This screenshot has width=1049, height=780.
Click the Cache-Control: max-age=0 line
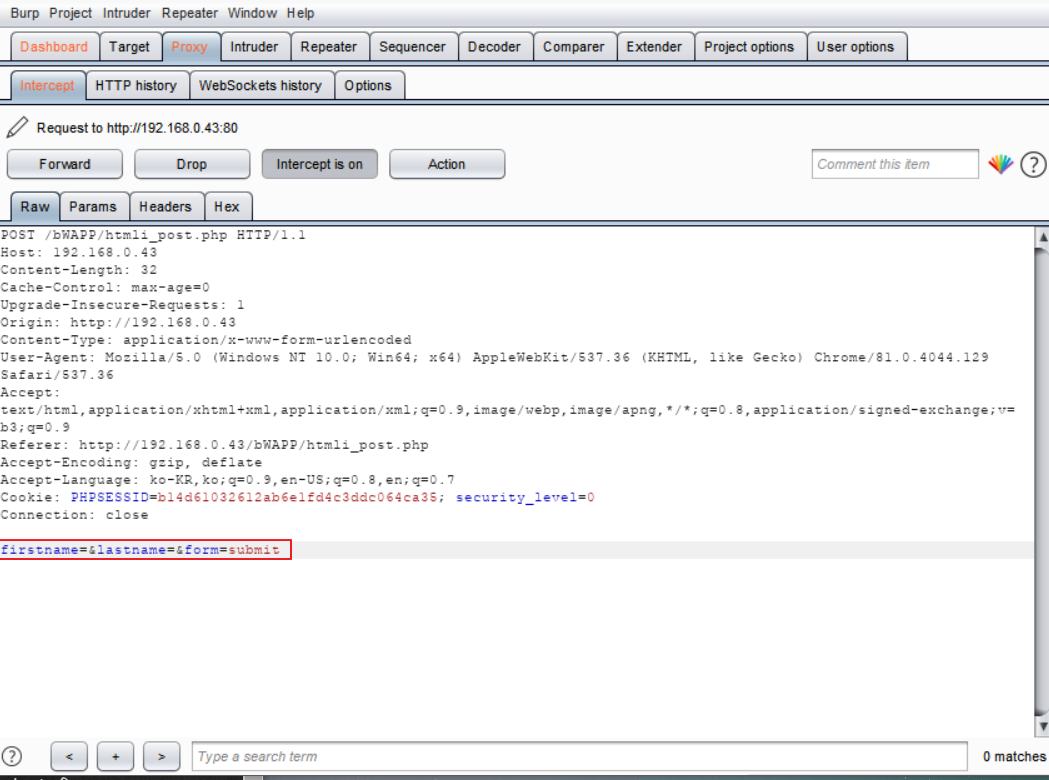point(105,288)
